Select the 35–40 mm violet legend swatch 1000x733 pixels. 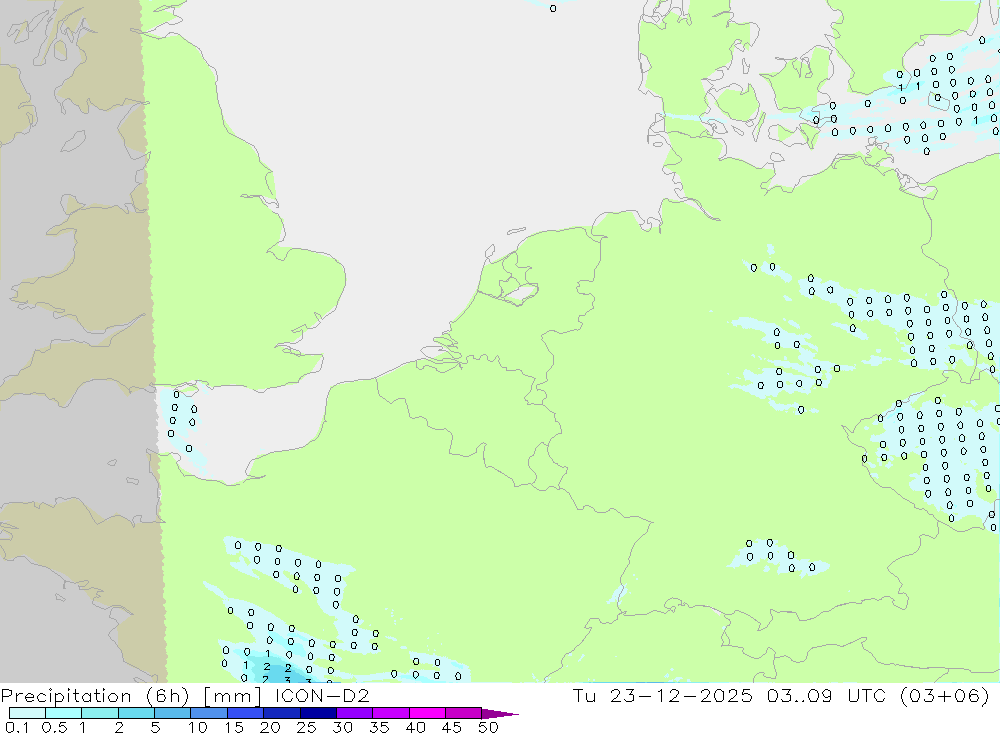click(390, 713)
